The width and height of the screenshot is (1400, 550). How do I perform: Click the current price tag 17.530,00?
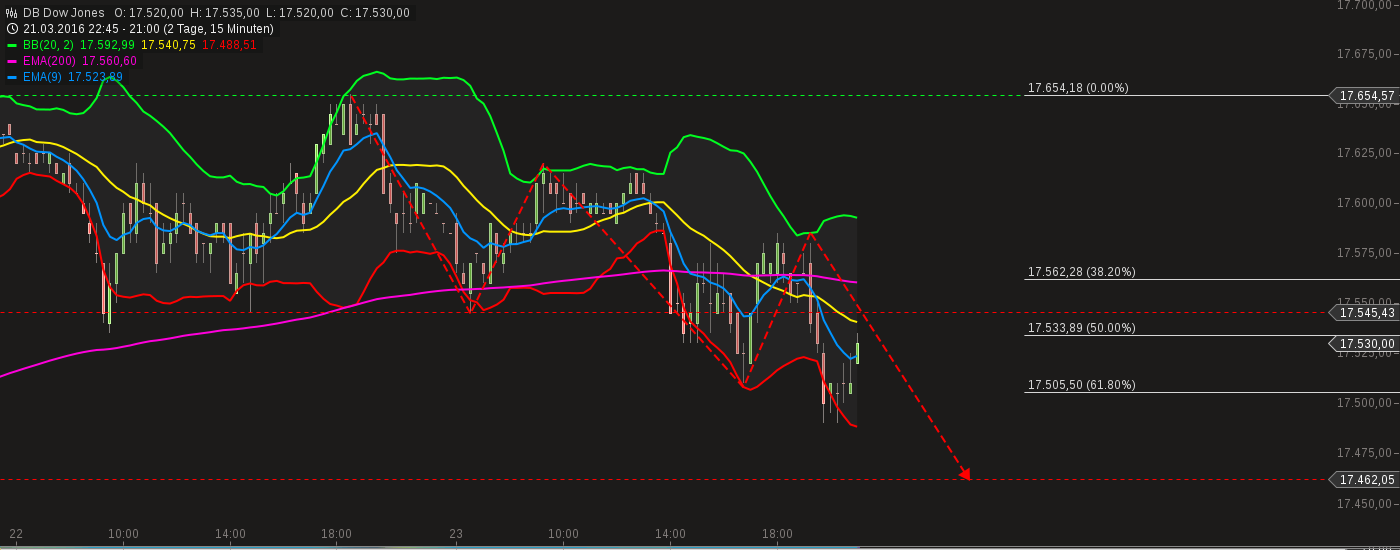1365,344
